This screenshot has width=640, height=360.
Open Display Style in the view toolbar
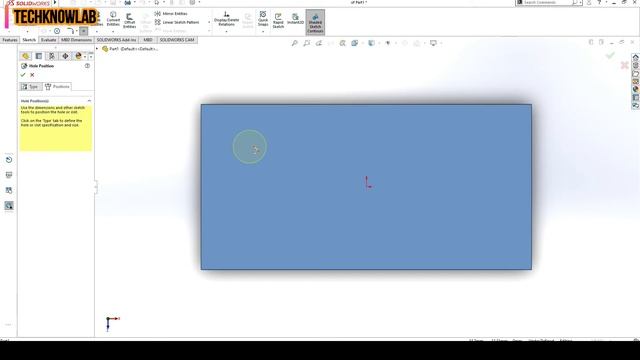371,43
